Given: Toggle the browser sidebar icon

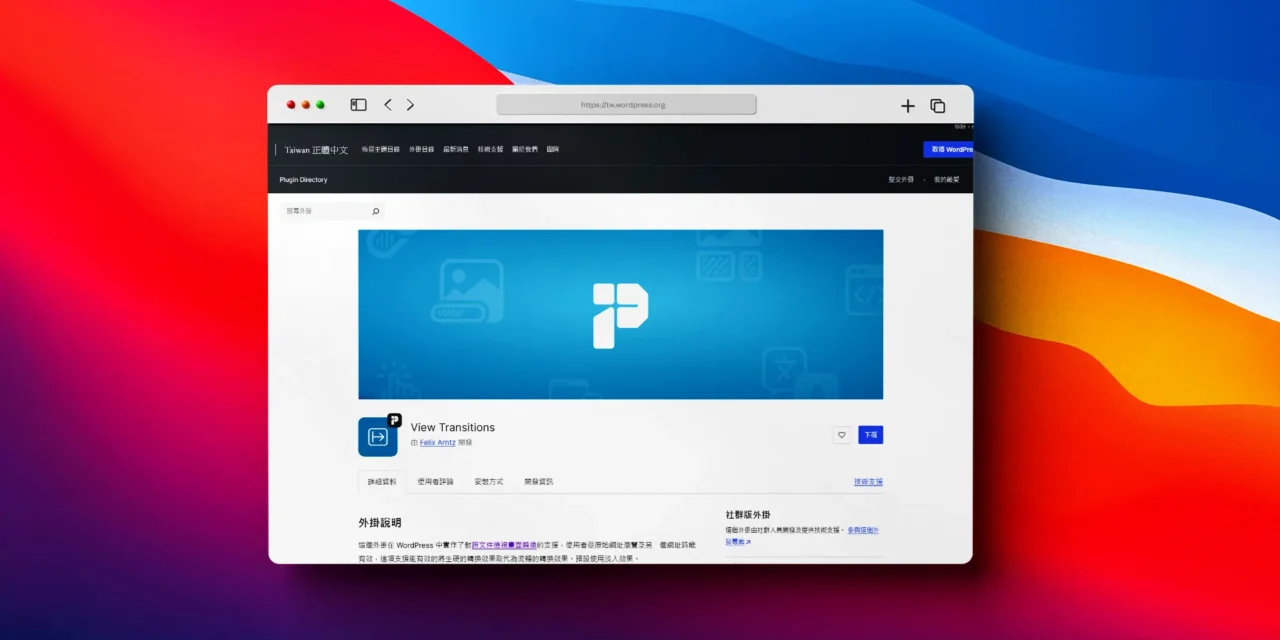Looking at the screenshot, I should click(358, 105).
